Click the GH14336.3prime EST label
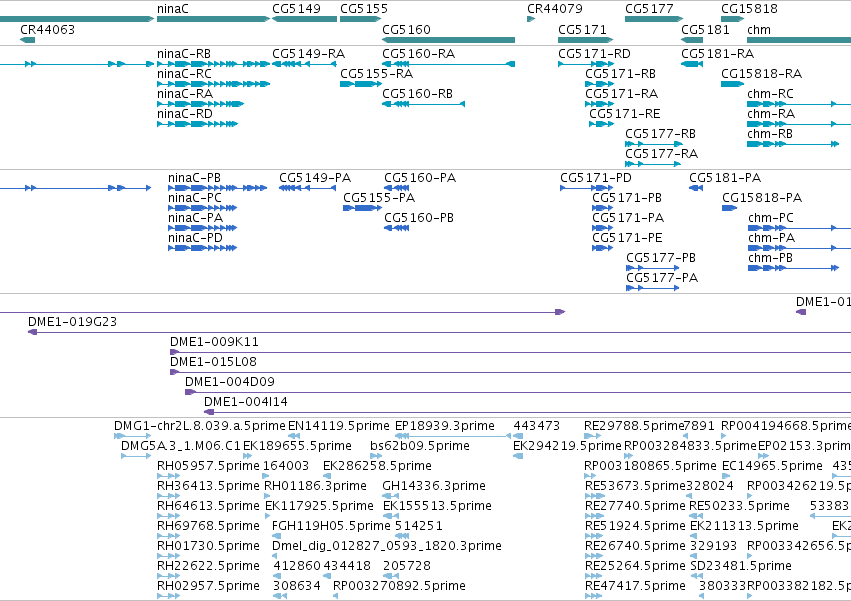The image size is (851, 601). [434, 486]
